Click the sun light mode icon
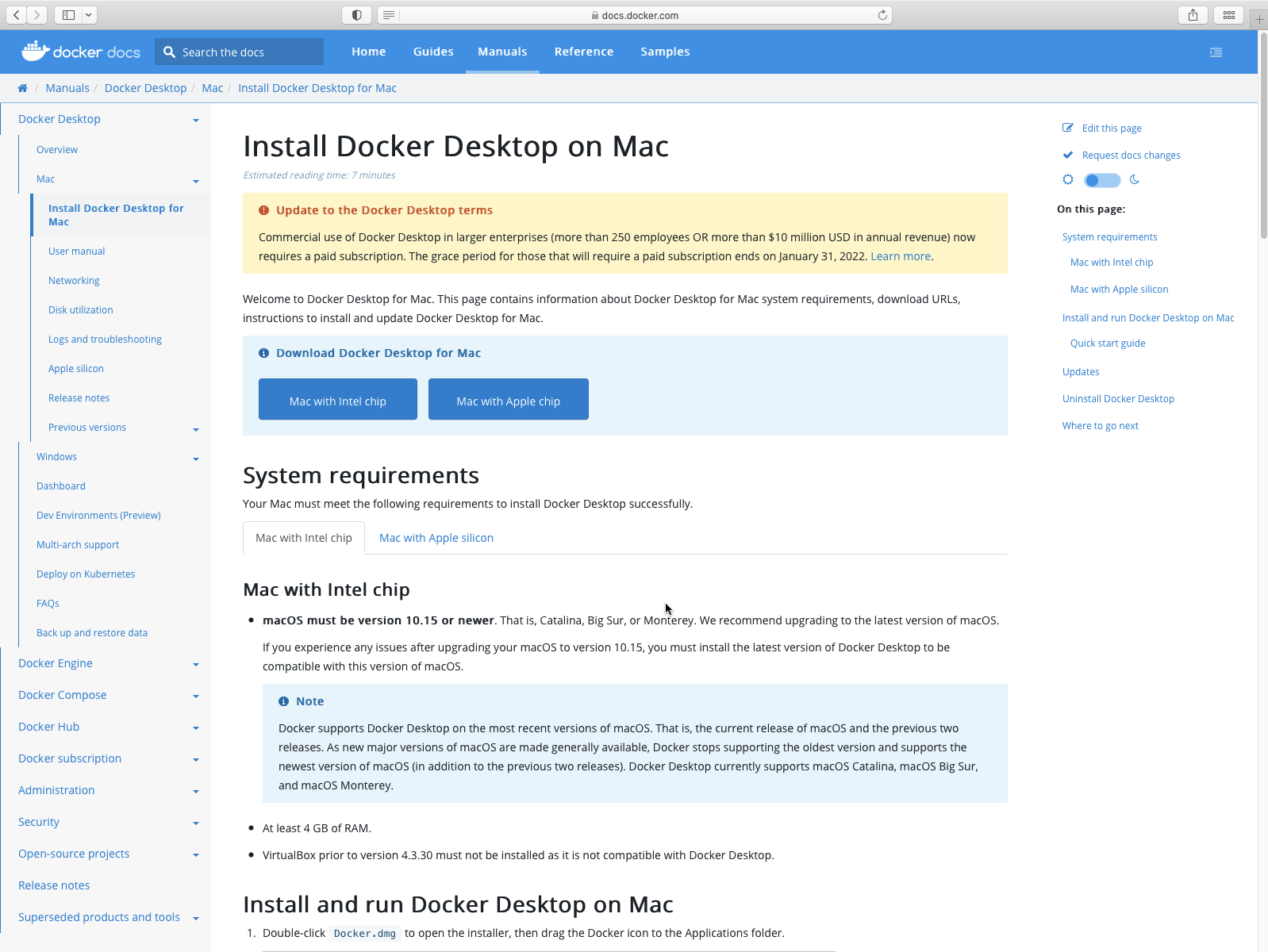 [1068, 180]
